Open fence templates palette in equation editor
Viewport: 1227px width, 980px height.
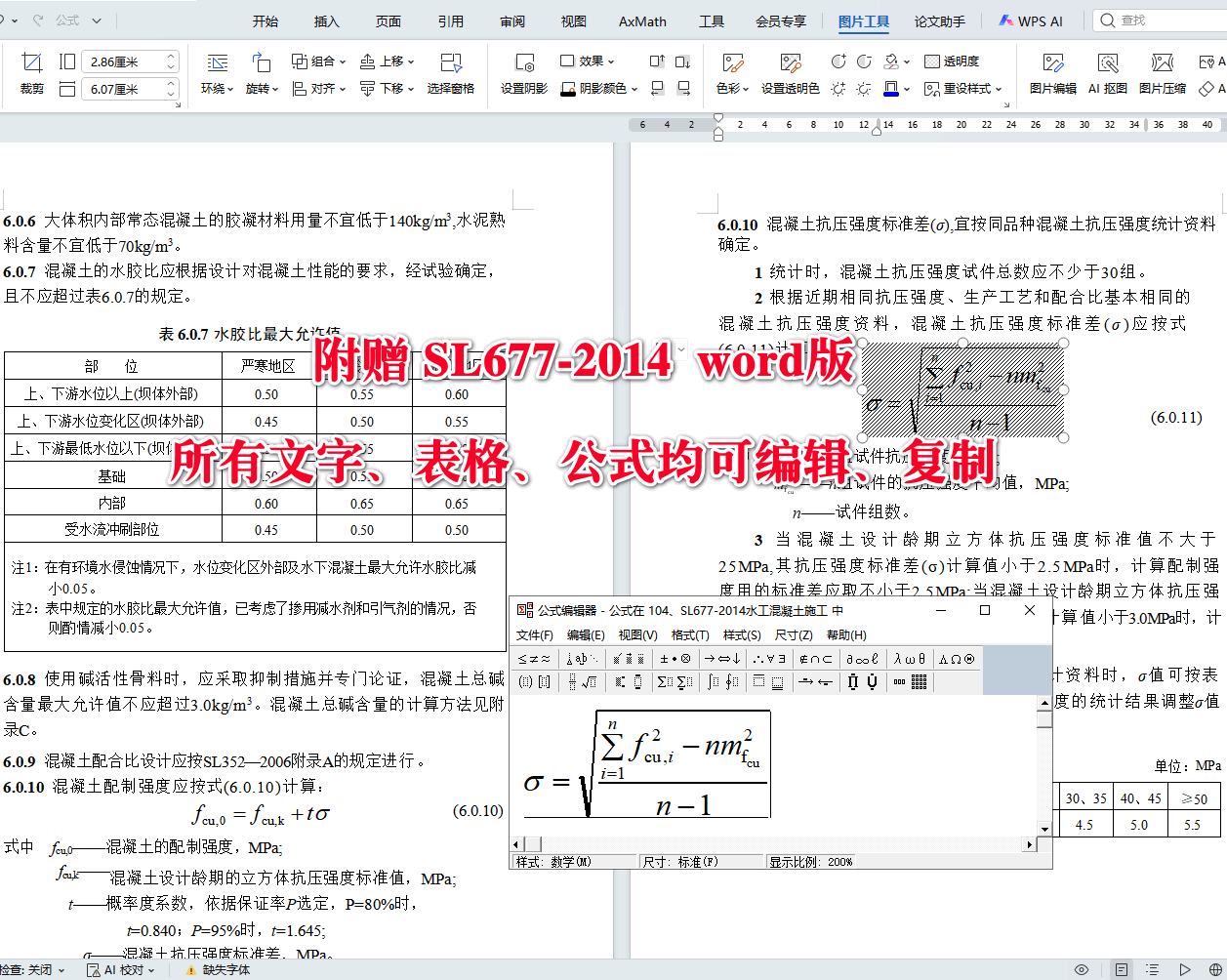tap(536, 682)
